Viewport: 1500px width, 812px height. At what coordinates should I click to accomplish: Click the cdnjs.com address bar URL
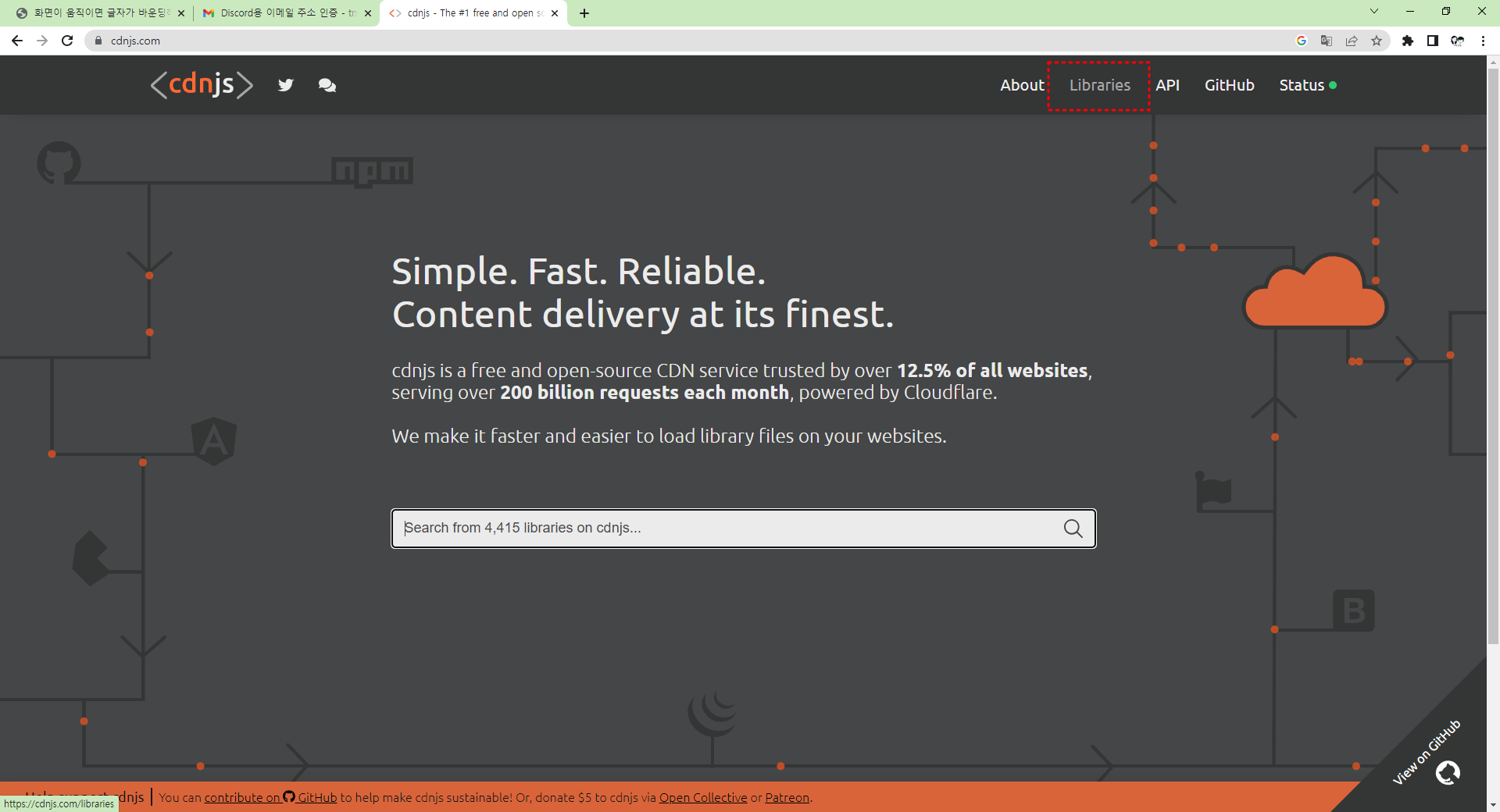click(135, 41)
